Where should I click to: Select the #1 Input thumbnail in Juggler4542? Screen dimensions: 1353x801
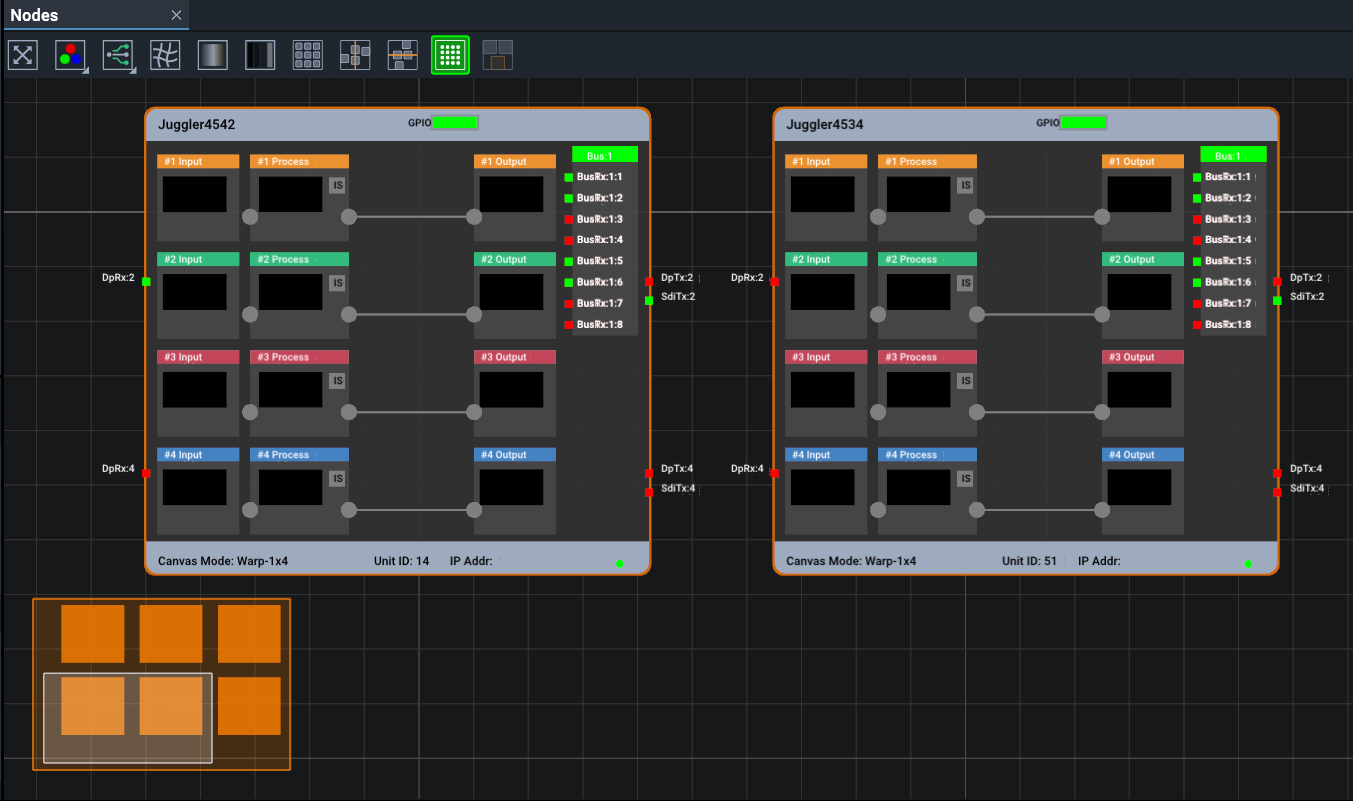pyautogui.click(x=195, y=194)
